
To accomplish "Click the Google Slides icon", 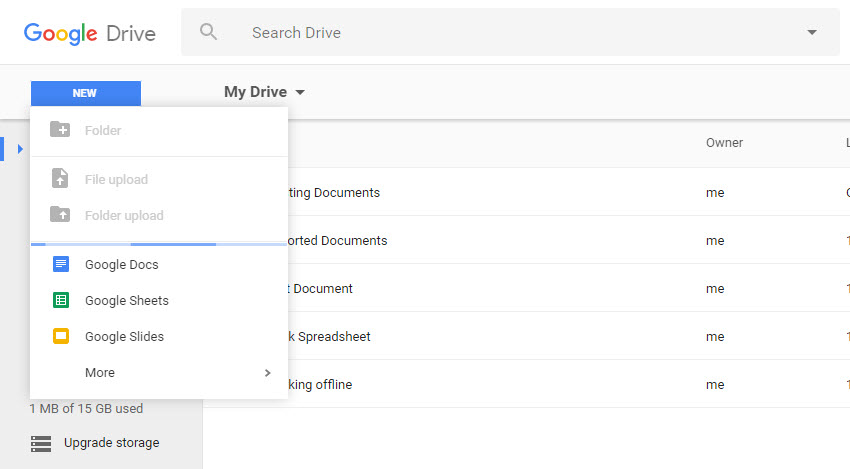I will pyautogui.click(x=61, y=336).
